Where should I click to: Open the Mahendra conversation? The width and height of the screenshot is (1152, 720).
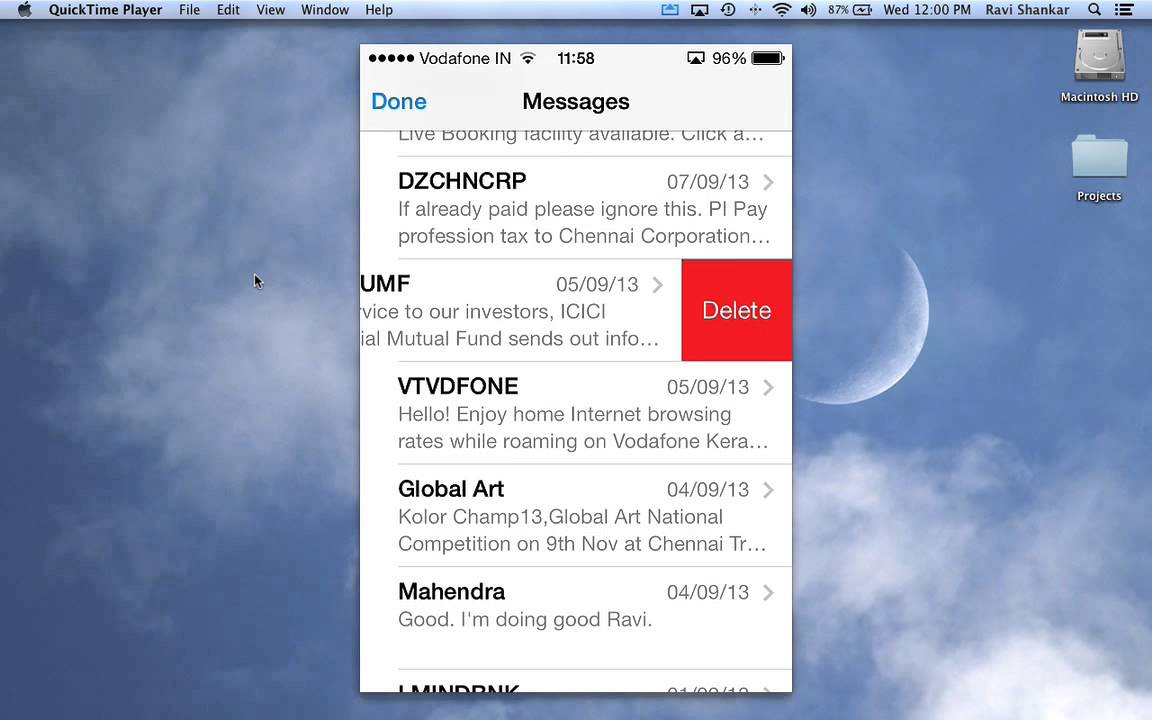(576, 618)
